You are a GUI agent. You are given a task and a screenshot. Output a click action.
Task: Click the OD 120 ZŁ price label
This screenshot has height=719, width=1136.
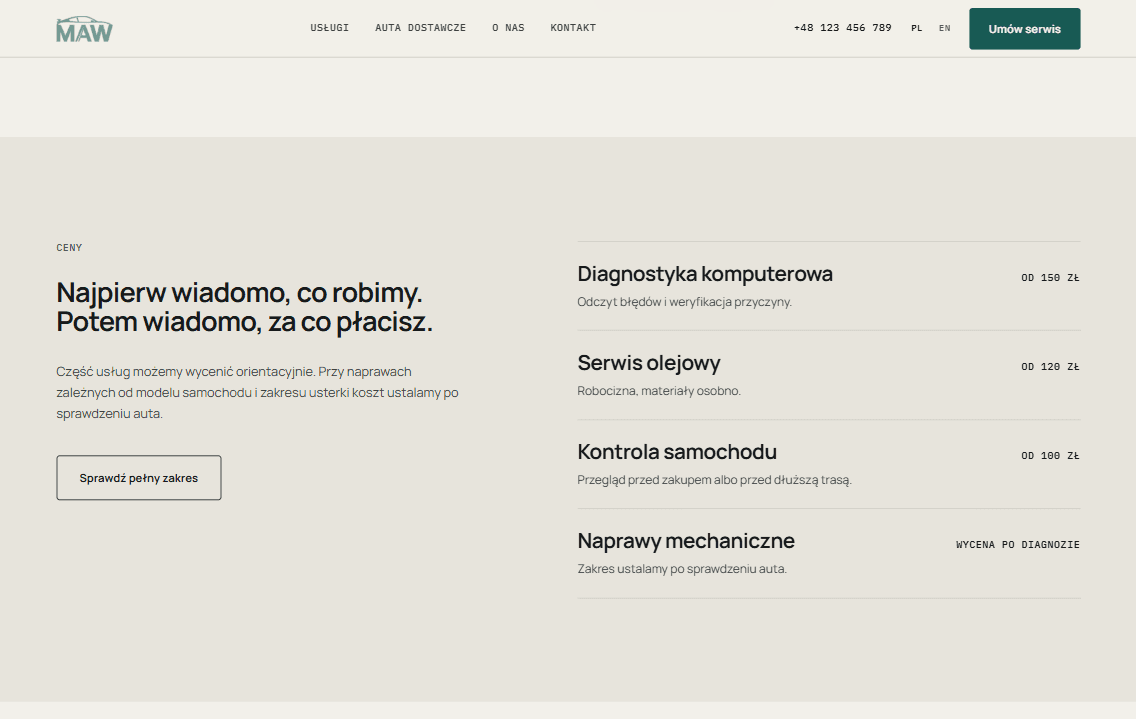[x=1051, y=367]
